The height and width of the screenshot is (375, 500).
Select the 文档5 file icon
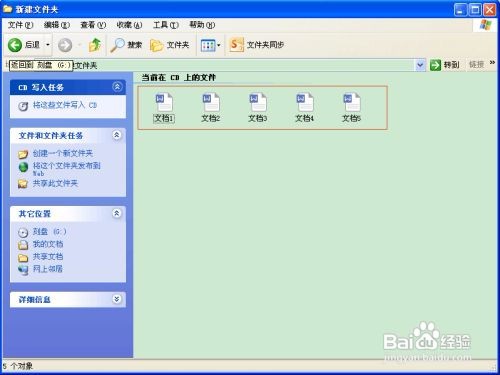pos(352,102)
